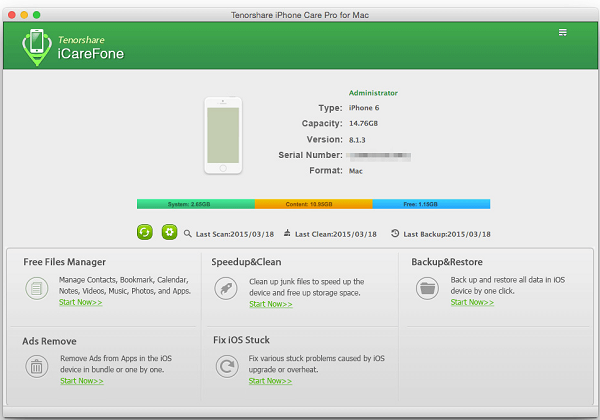The image size is (600, 420).
Task: Select the Free Files Manager heading
Action: point(64,262)
